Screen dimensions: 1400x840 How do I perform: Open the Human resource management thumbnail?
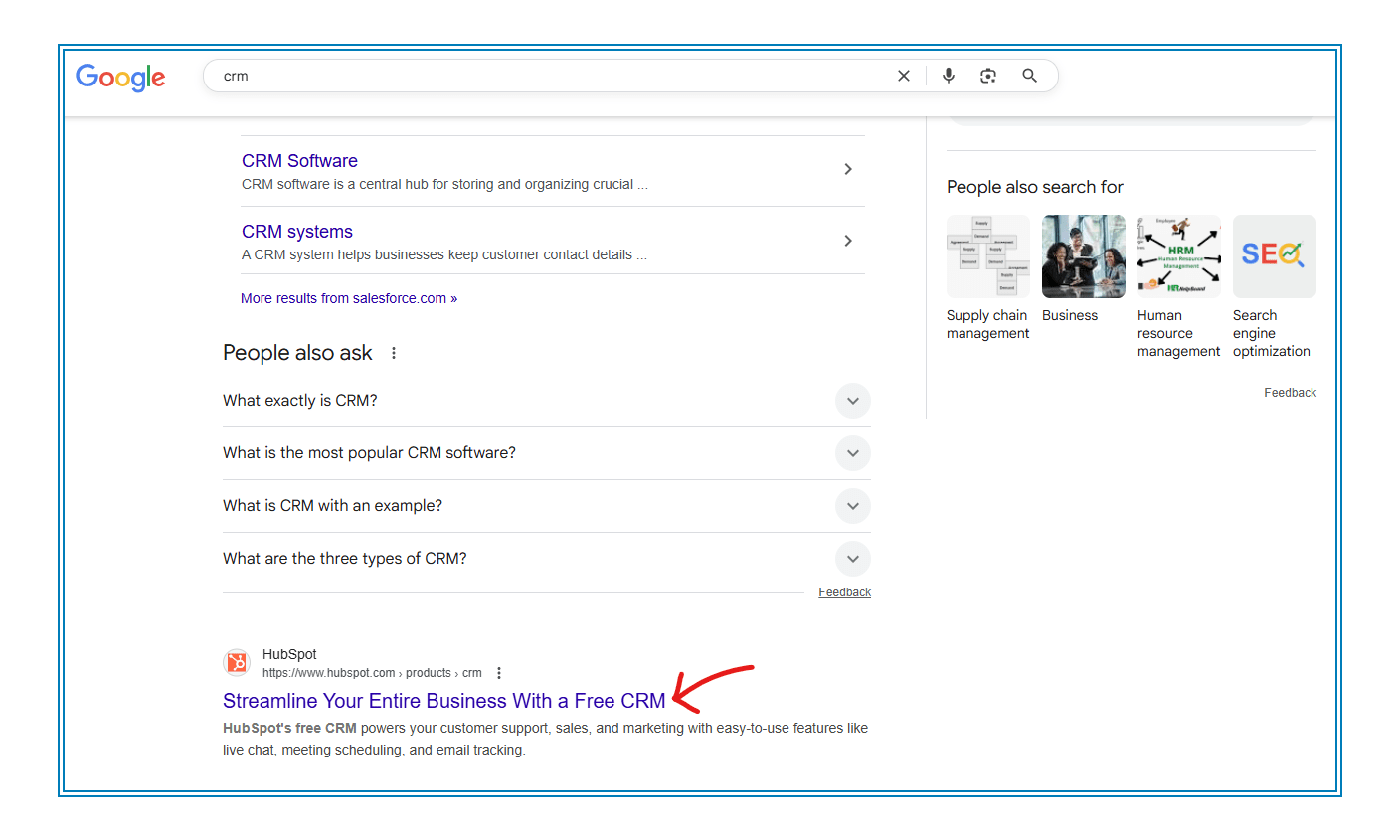click(1179, 256)
